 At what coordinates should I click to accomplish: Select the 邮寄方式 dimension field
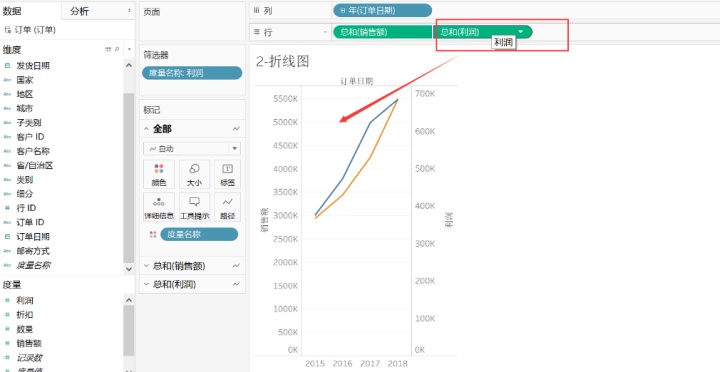[x=33, y=251]
